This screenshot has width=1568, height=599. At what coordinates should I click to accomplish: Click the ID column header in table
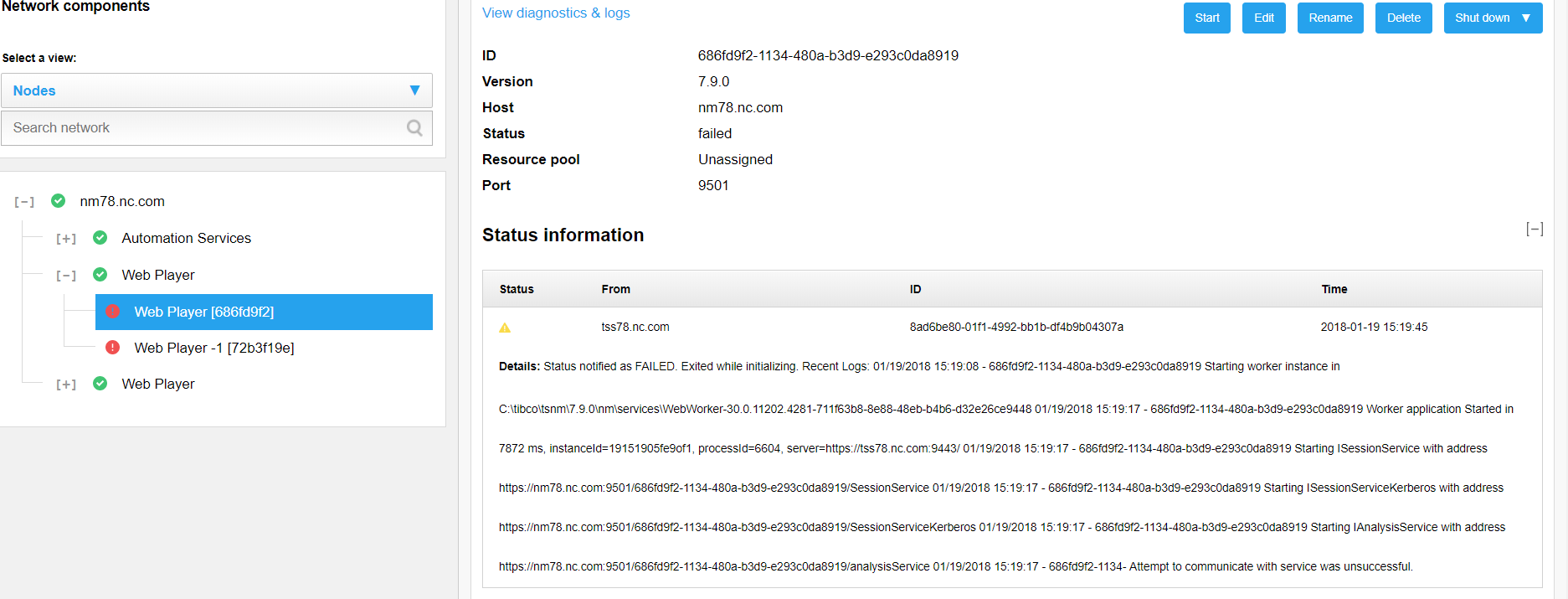click(915, 289)
